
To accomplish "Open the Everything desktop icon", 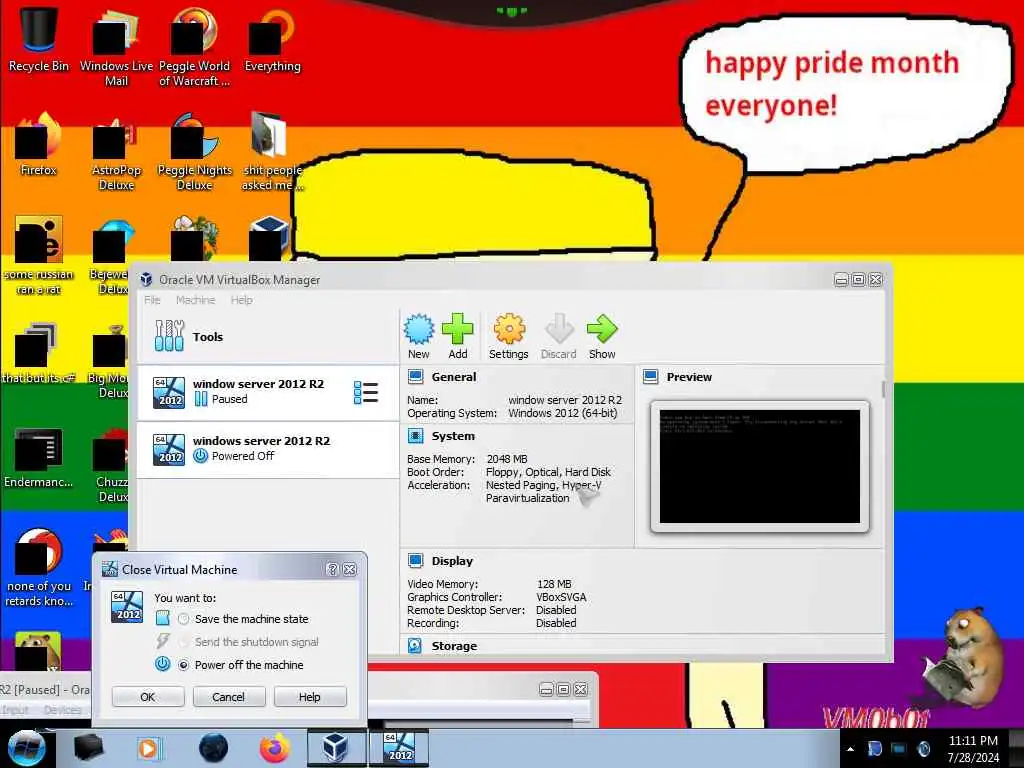I will (272, 39).
